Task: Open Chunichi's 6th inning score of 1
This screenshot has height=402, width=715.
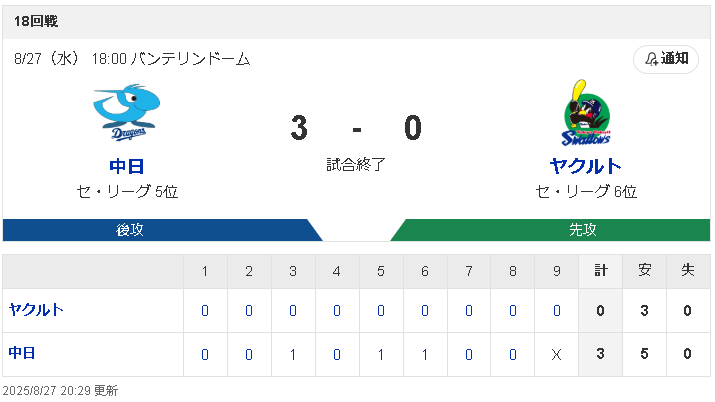Action: (x=425, y=355)
